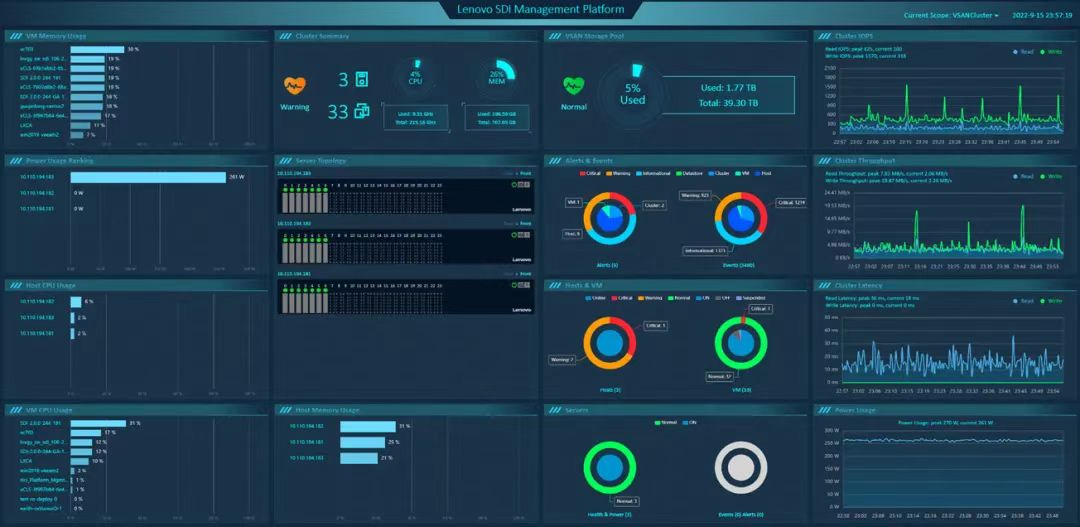Viewport: 1080px width, 527px height.
Task: Toggle Critical legend in Alerts & Events
Action: (x=589, y=173)
